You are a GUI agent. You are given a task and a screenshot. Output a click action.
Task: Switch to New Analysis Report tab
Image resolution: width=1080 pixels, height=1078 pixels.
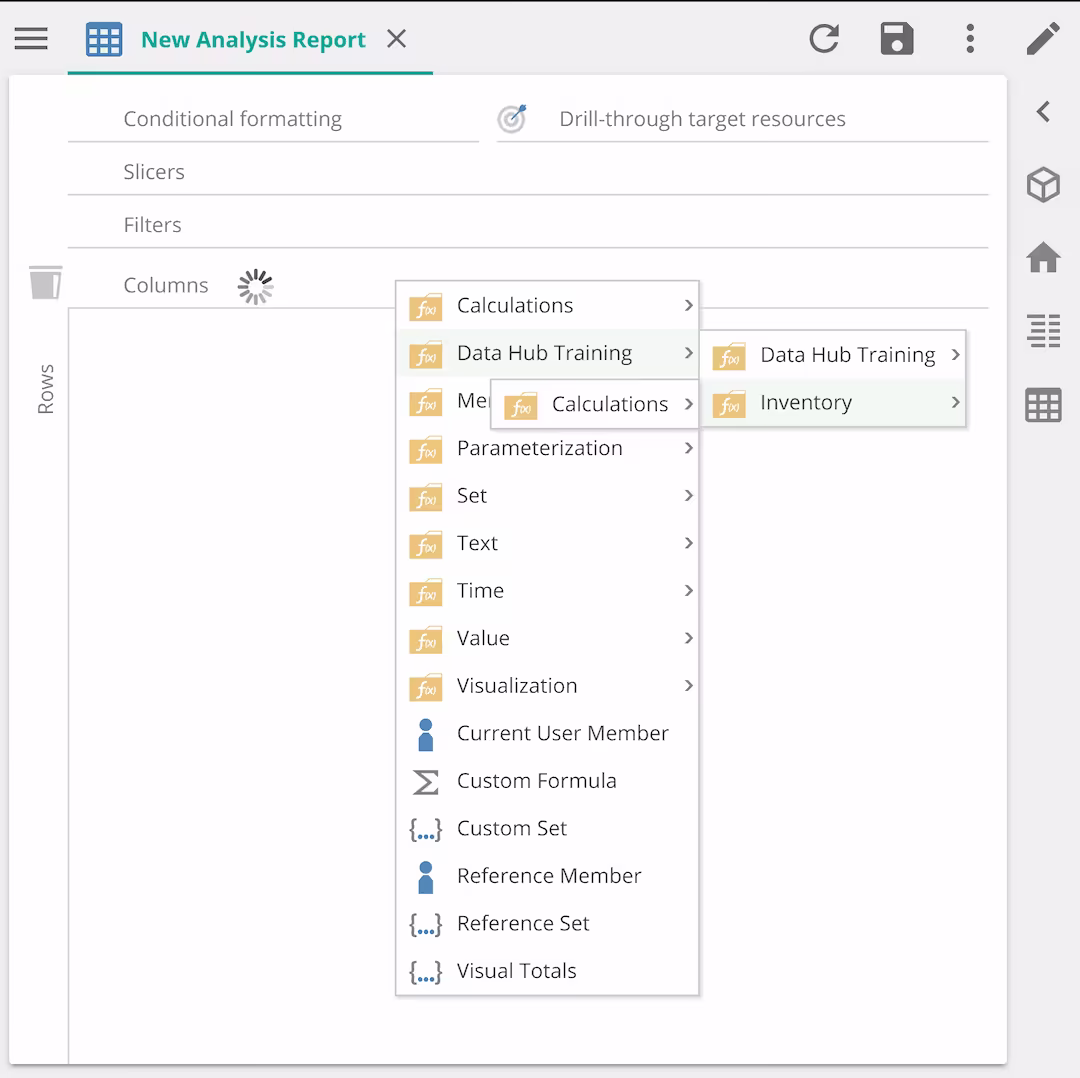pos(253,40)
